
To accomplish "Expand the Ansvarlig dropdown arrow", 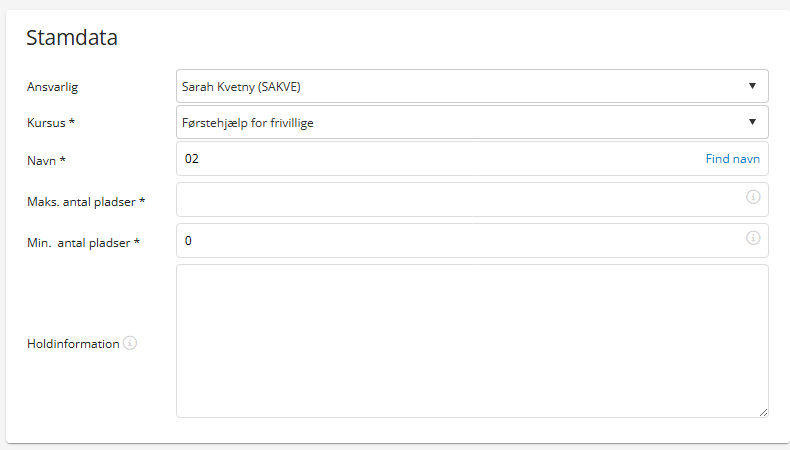I will click(x=752, y=86).
